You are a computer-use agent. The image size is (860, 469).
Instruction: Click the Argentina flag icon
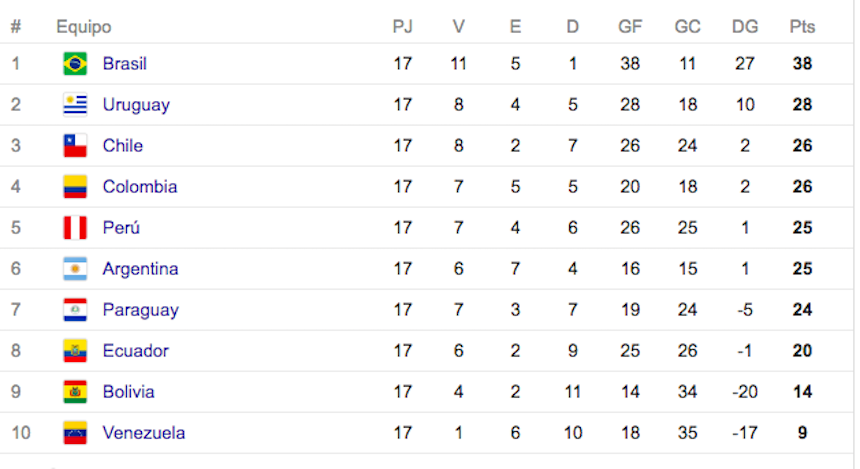click(x=75, y=269)
